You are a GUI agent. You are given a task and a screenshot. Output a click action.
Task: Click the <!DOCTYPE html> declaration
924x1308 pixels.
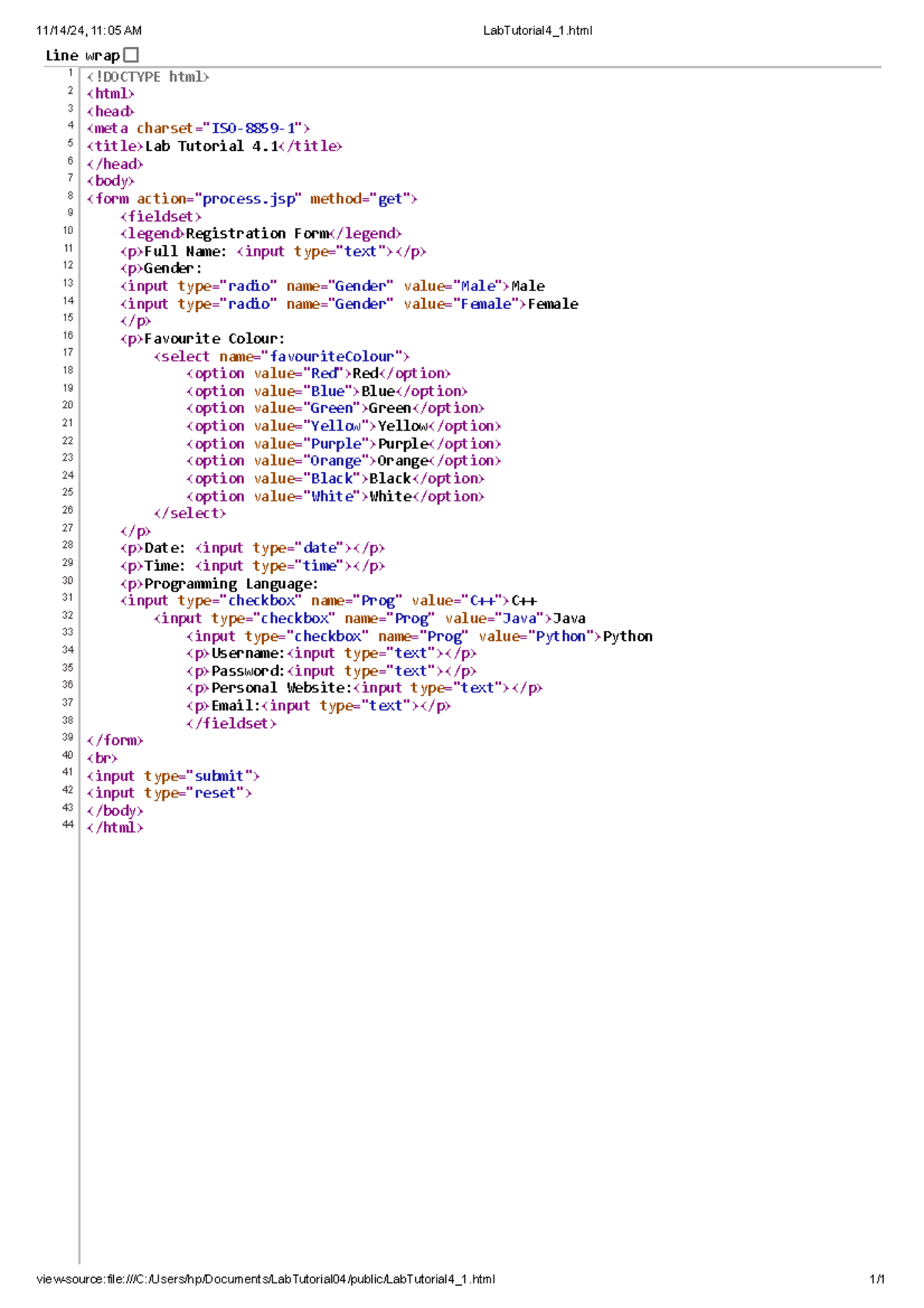click(x=148, y=77)
